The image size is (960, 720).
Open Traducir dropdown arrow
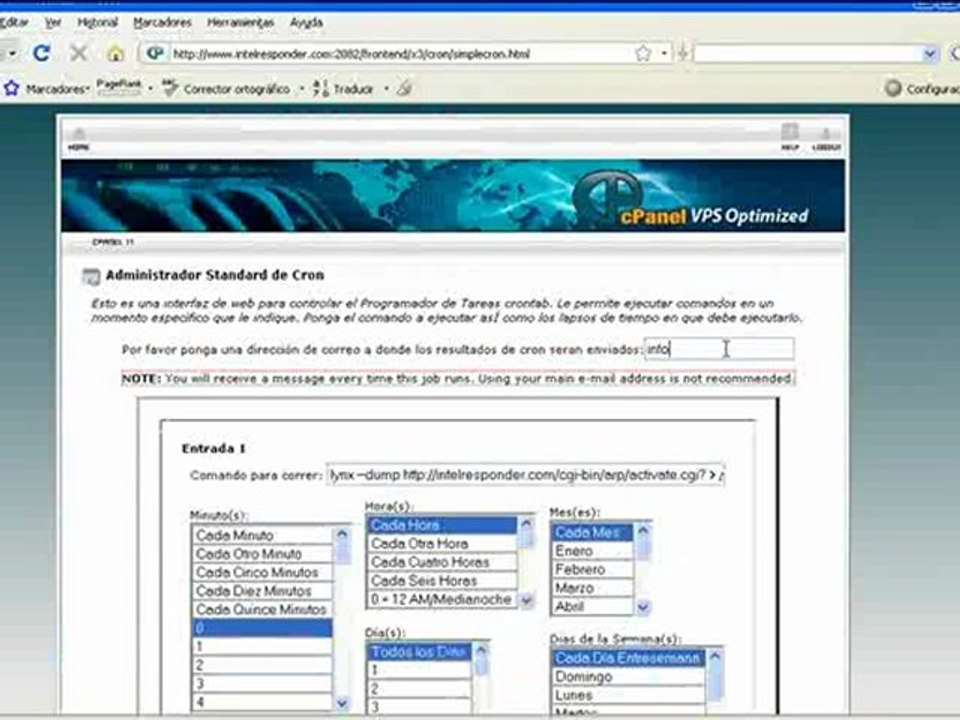(386, 89)
